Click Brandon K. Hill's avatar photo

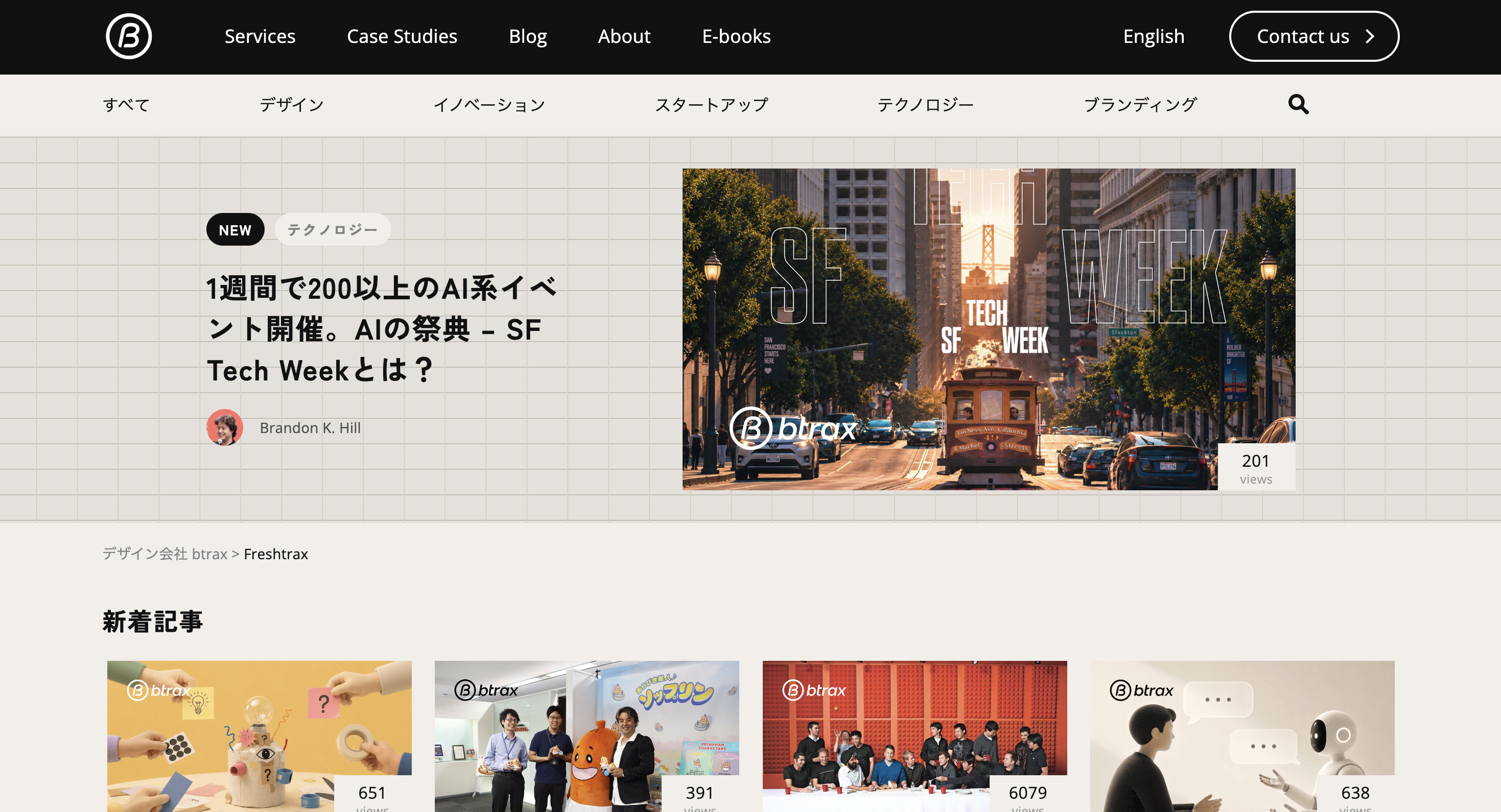[x=224, y=427]
